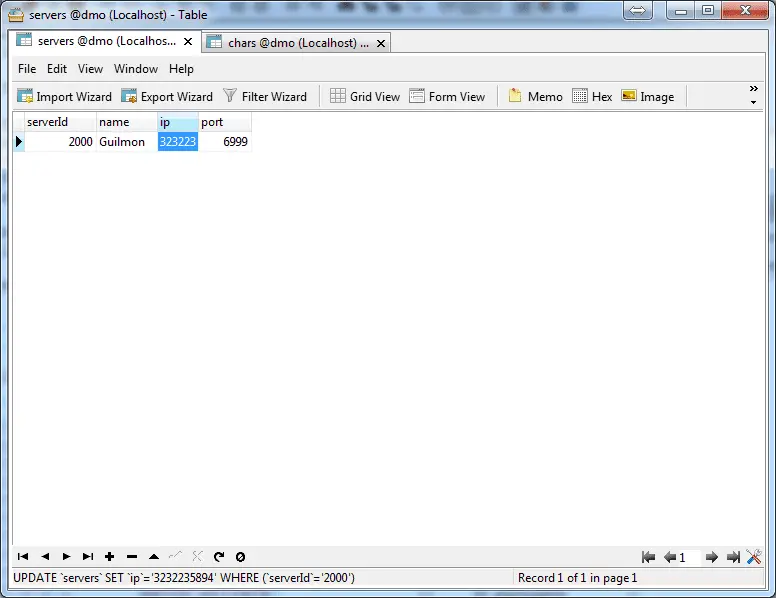This screenshot has height=598, width=776.
Task: Click the row indicator arrow
Action: [x=19, y=142]
